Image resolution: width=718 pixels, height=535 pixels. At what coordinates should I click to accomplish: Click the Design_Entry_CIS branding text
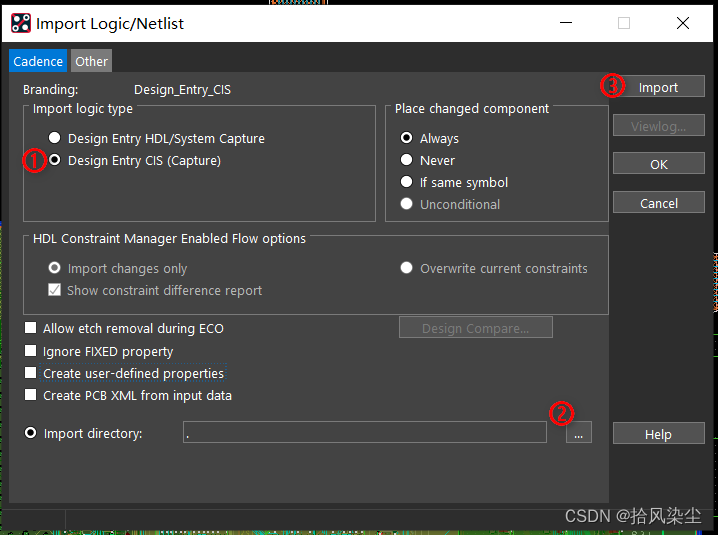coord(182,89)
